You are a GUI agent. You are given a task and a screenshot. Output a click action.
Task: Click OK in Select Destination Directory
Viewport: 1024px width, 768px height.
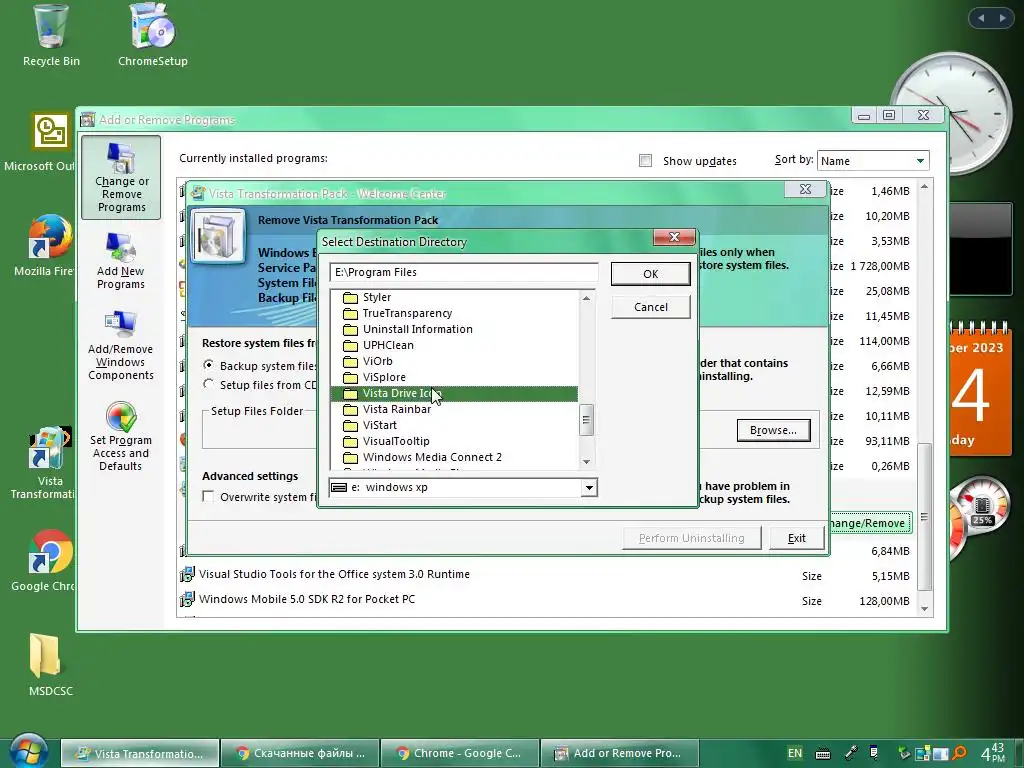[x=650, y=274]
